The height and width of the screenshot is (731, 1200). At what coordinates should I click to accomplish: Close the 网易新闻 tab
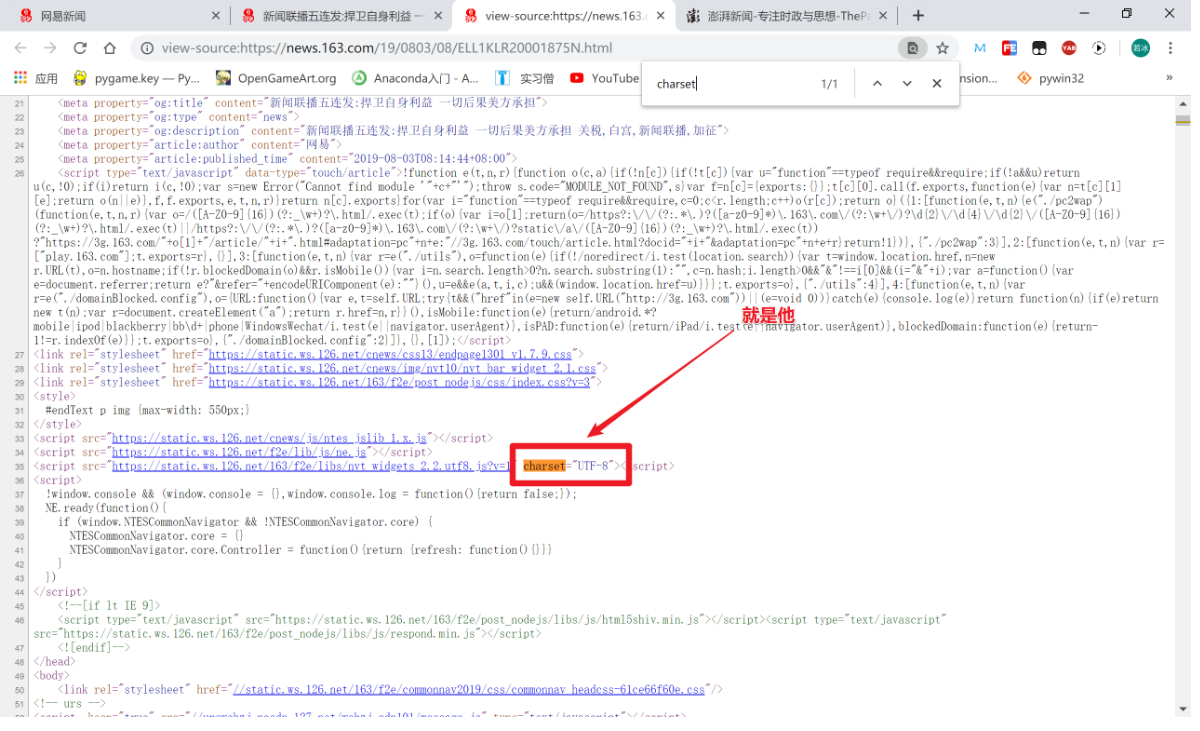pos(216,16)
